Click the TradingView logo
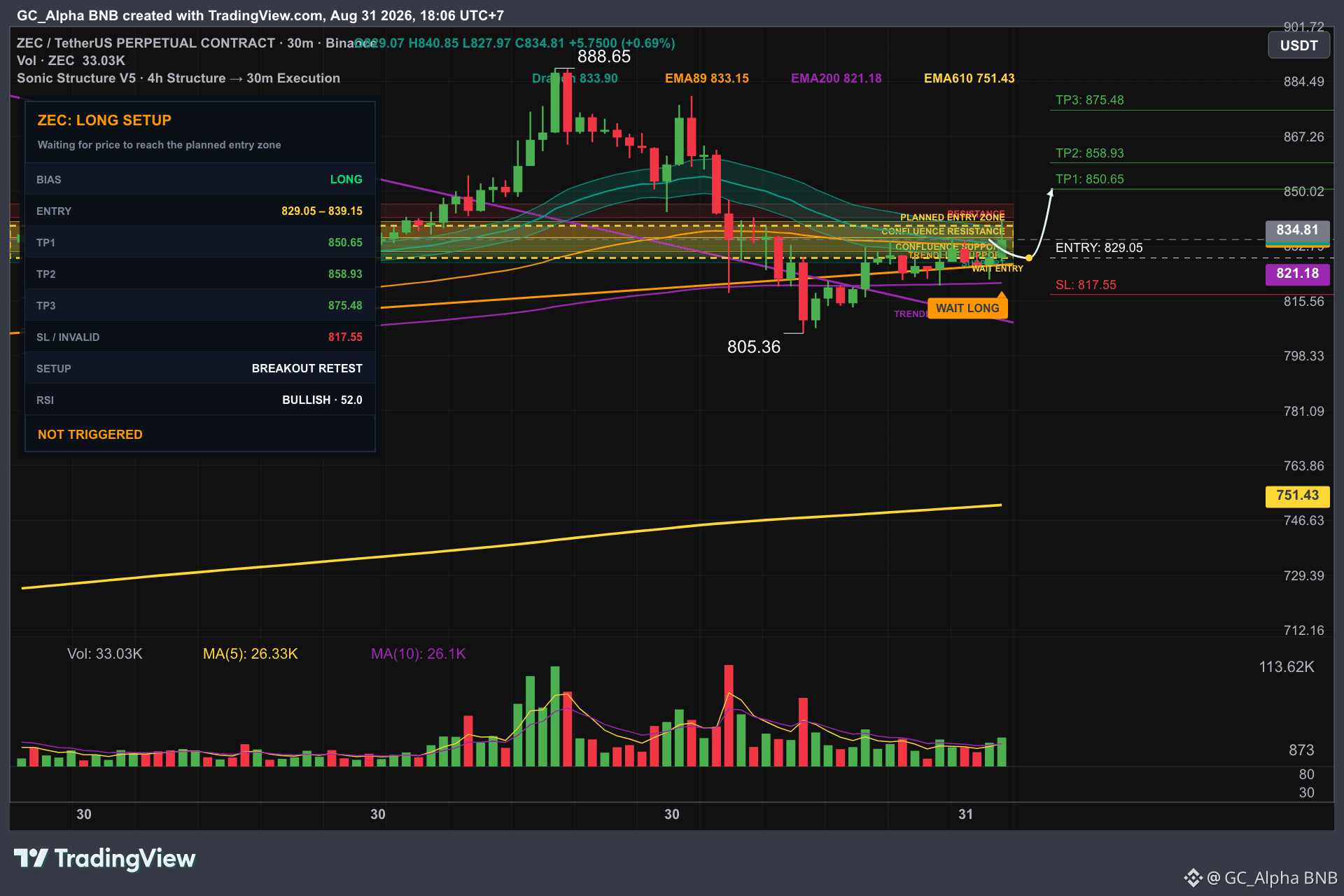 tap(105, 858)
